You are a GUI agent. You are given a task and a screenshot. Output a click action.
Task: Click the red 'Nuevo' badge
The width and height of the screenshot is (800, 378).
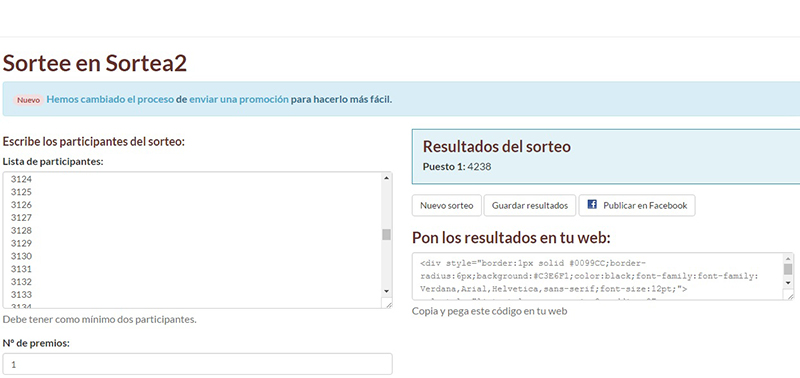(x=29, y=100)
